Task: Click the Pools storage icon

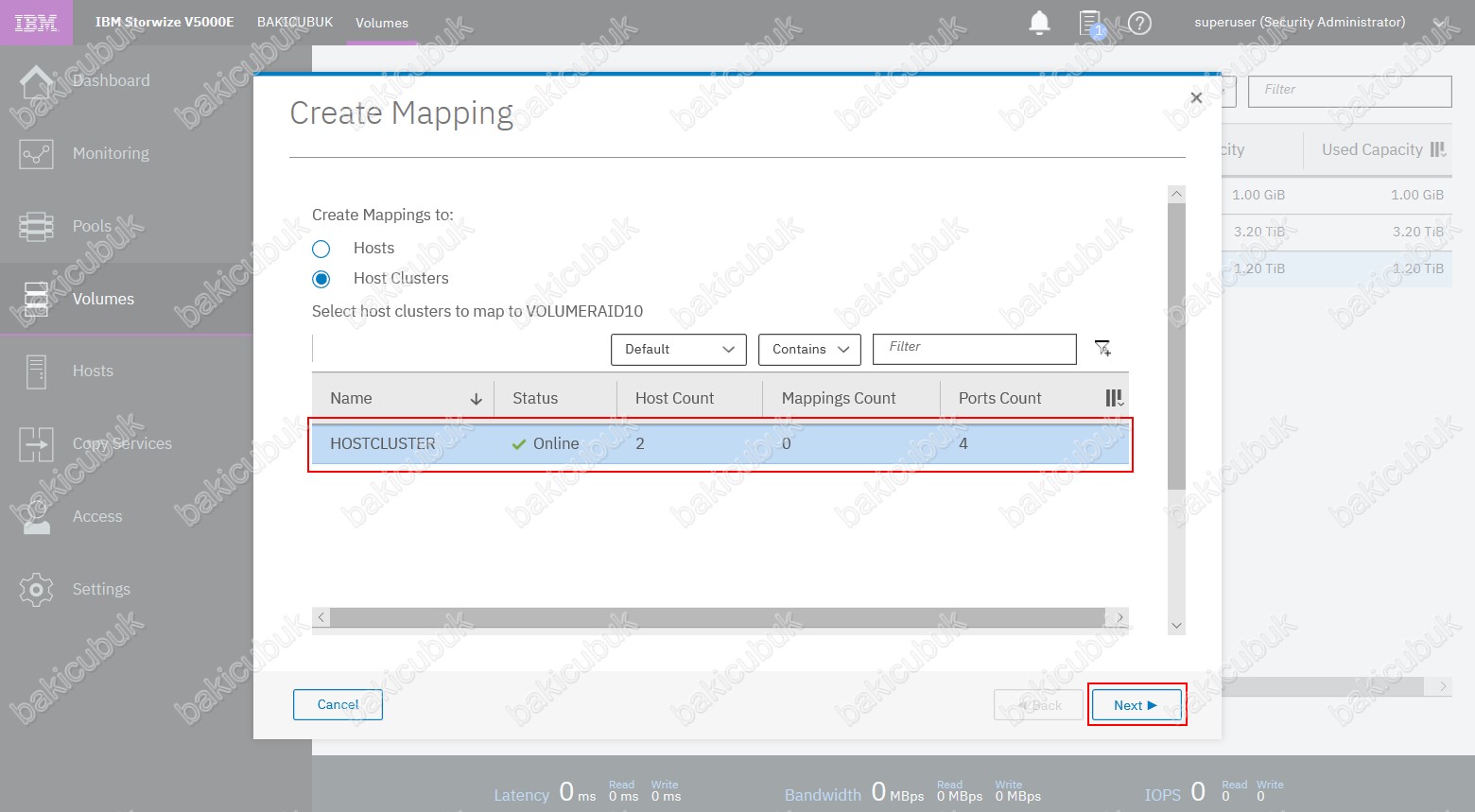Action: click(x=36, y=227)
